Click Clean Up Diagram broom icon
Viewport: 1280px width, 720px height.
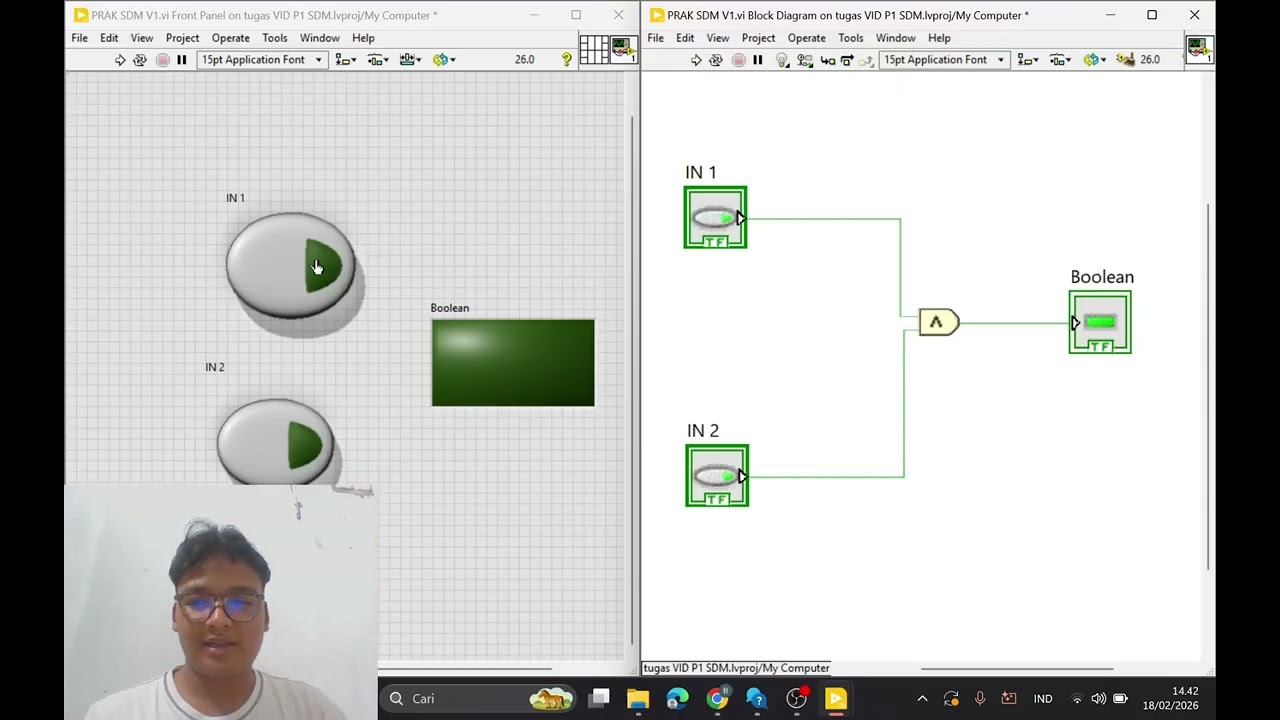pyautogui.click(x=1126, y=60)
